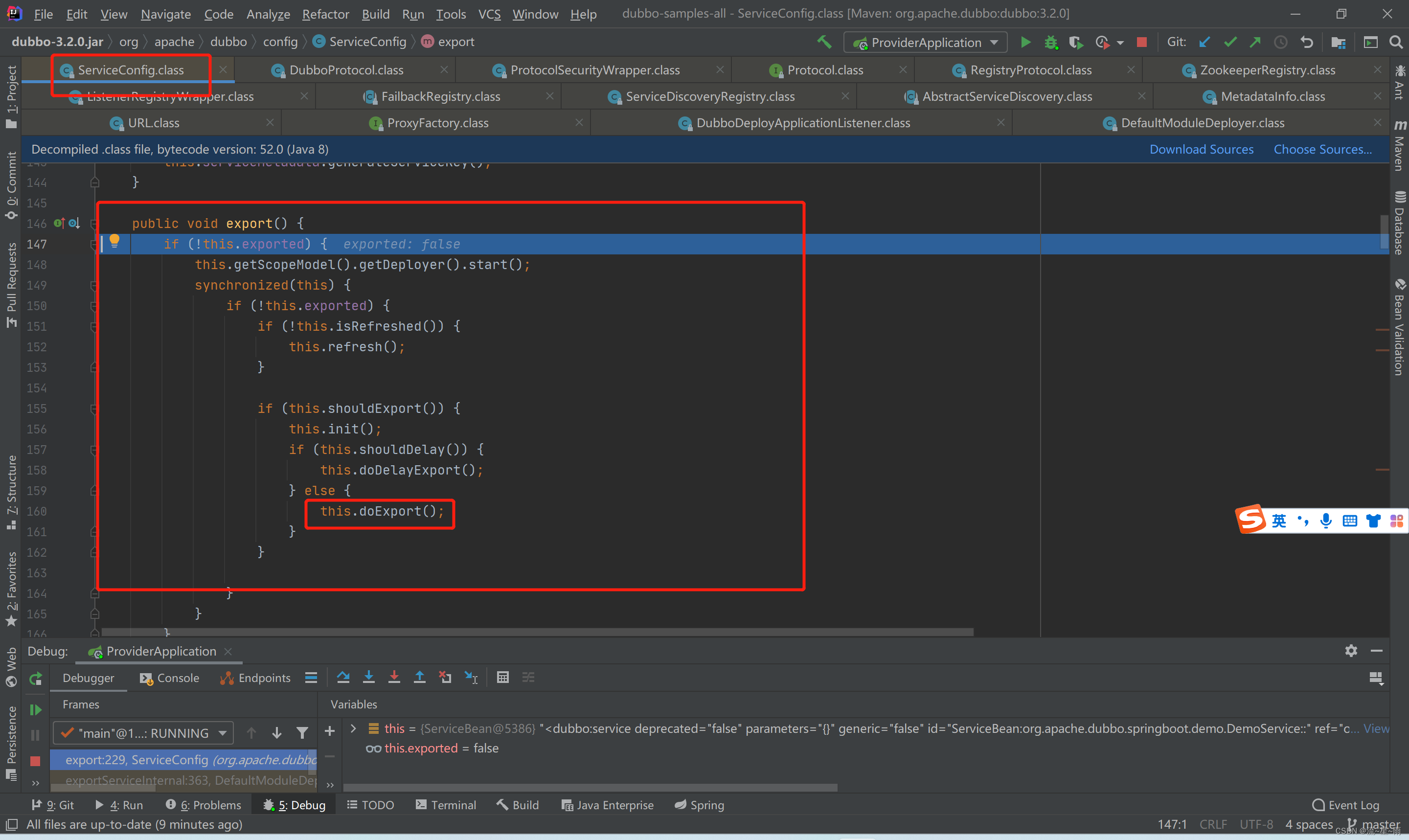This screenshot has height=840, width=1409.
Task: Click the editor vertical scrollbar thumb
Action: click(1384, 231)
